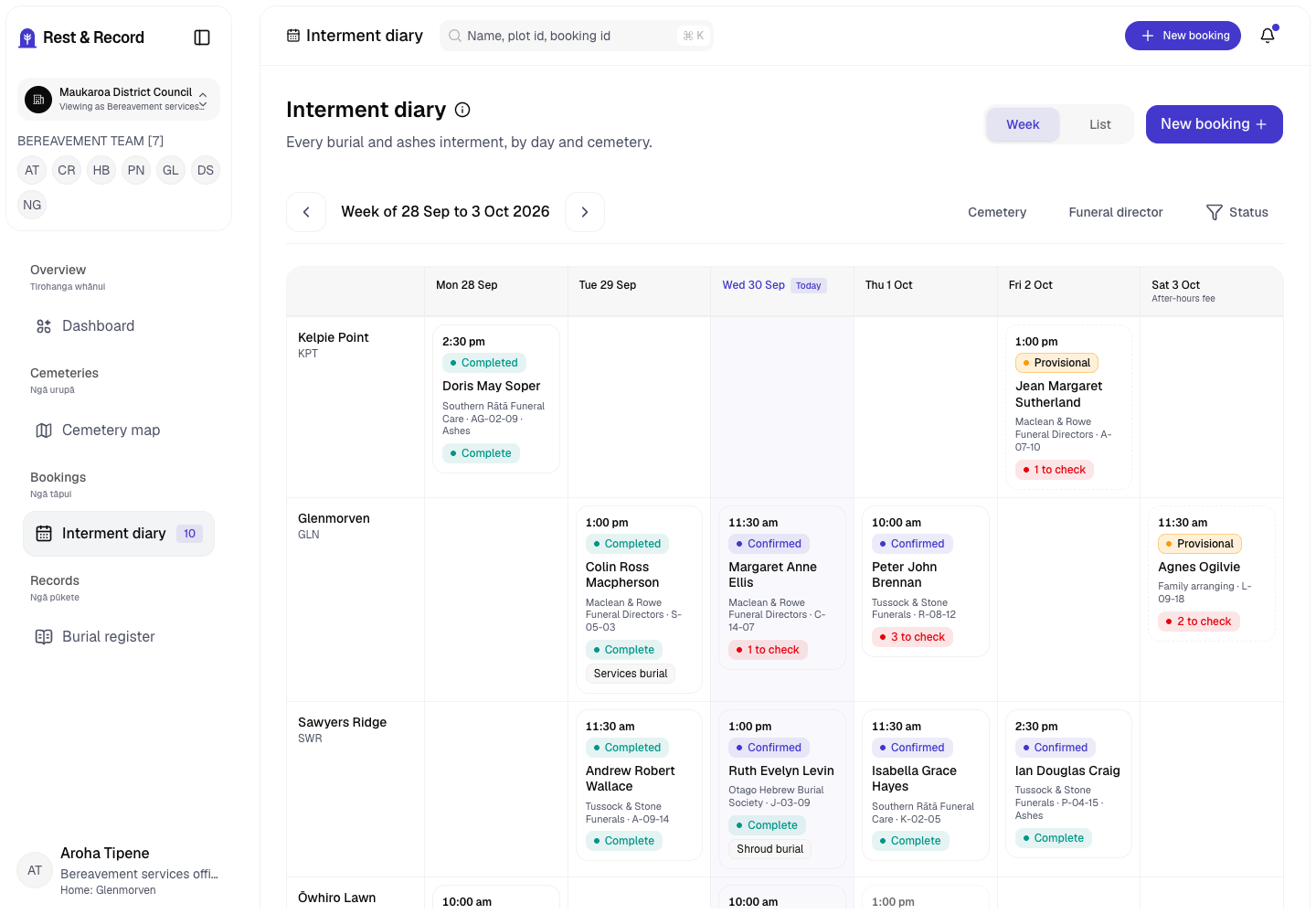Switch to List view
The image size is (1316, 914).
coord(1100,124)
